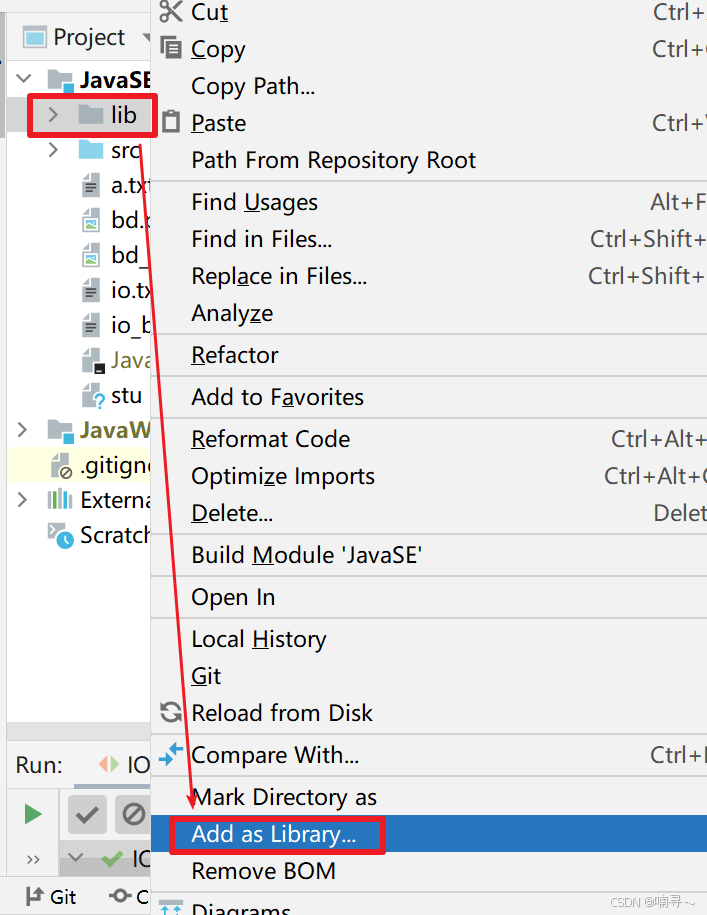The image size is (707, 915).
Task: Click the Reload from Disk refresh icon
Action: point(170,713)
